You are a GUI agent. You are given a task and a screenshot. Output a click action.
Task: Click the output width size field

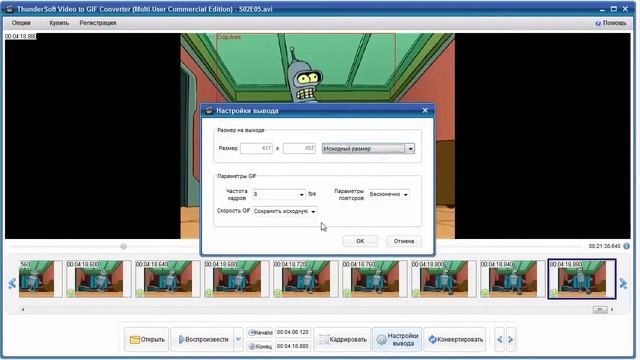[256, 148]
